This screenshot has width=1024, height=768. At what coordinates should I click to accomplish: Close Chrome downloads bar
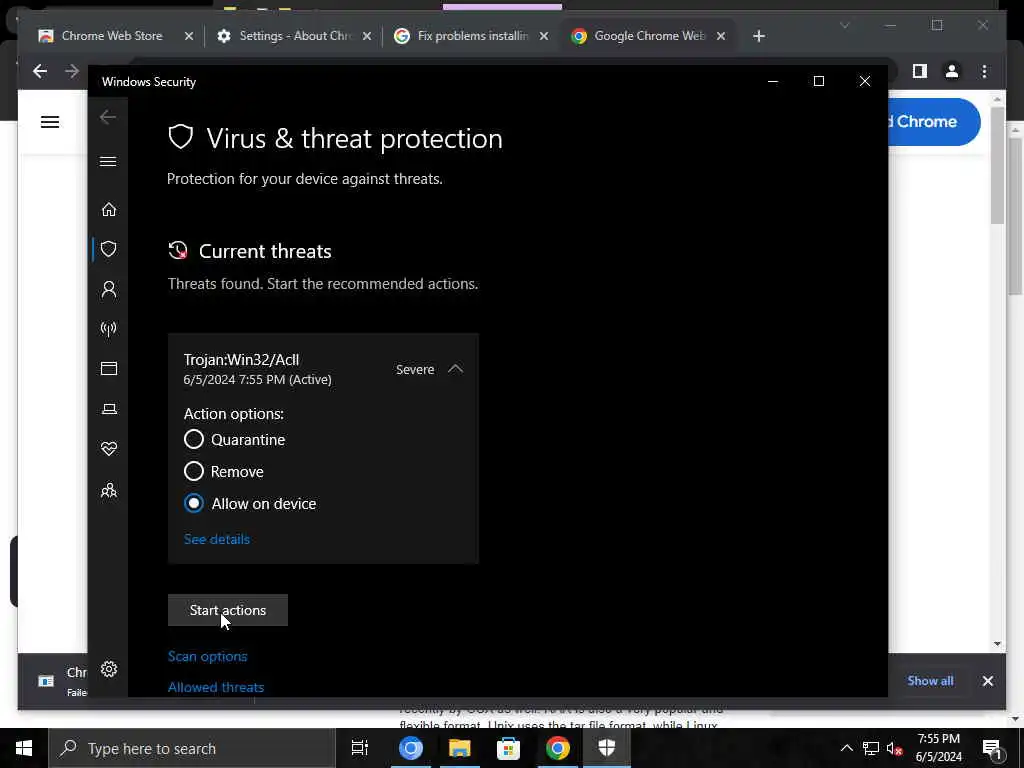987,681
